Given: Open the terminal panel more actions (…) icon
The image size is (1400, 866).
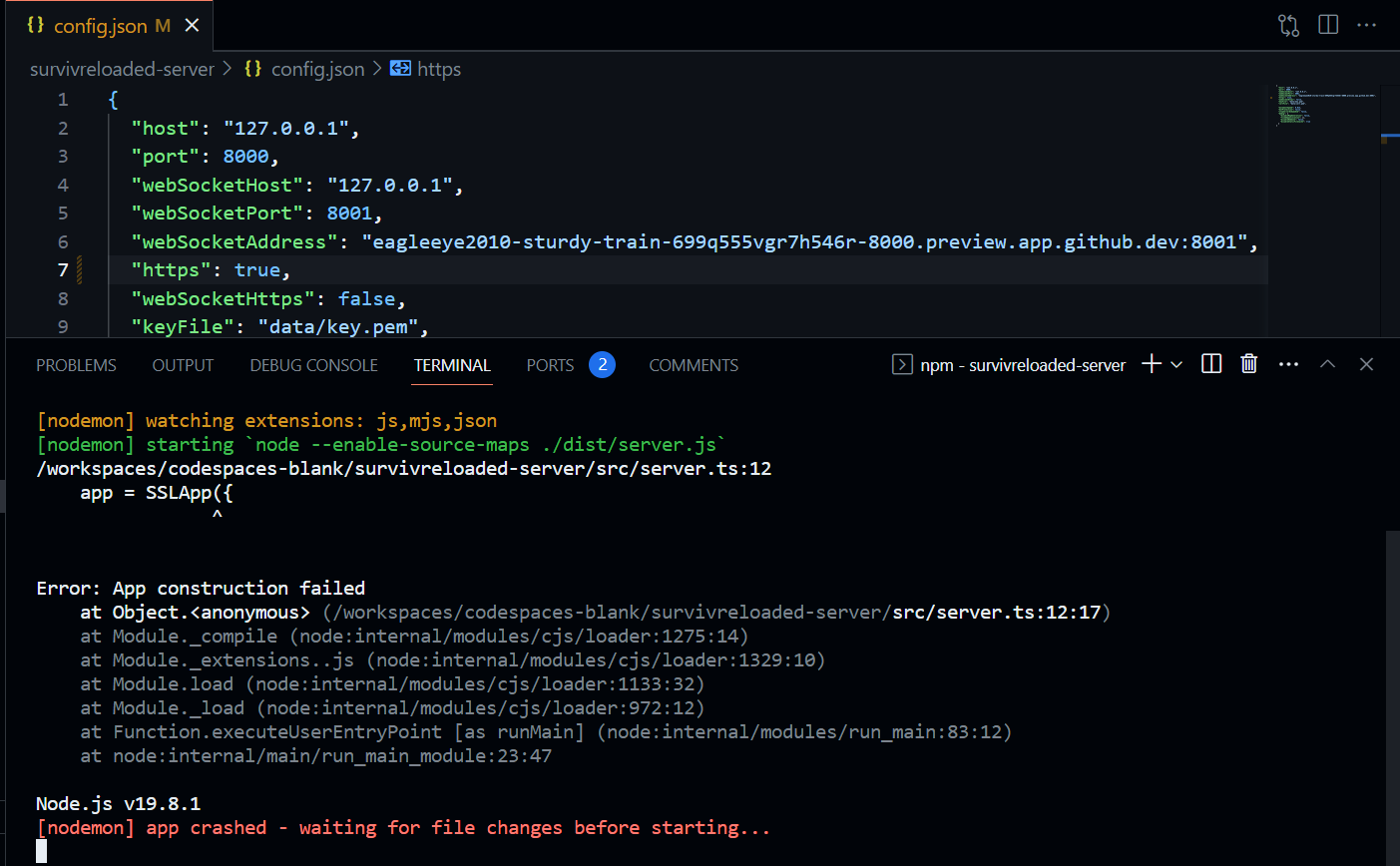Looking at the screenshot, I should pyautogui.click(x=1288, y=364).
